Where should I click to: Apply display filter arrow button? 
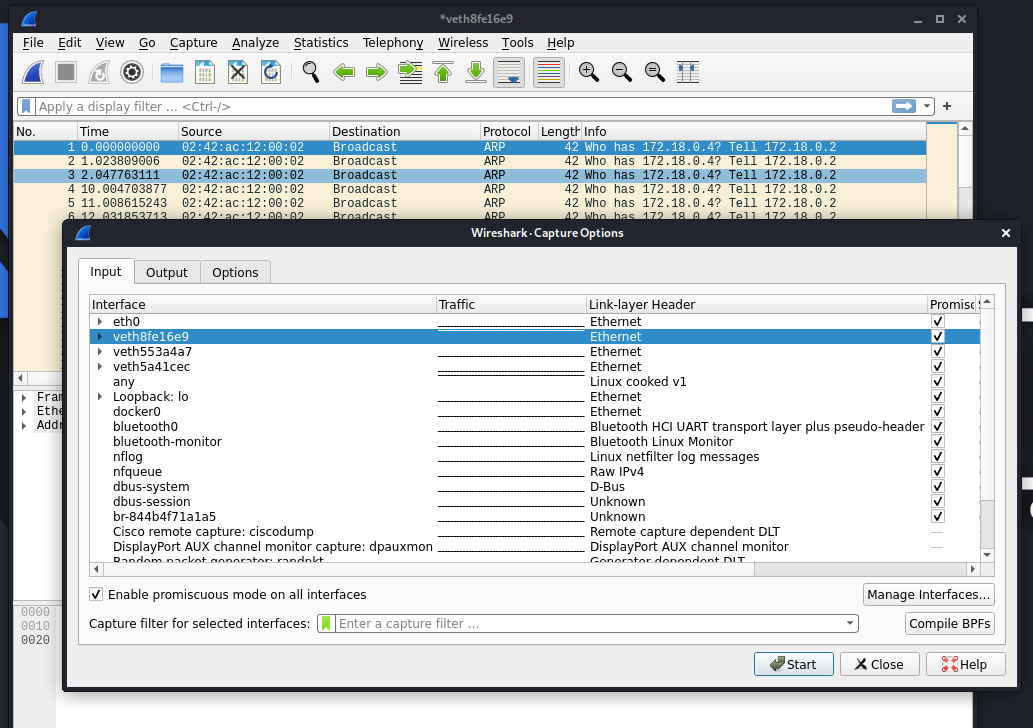pyautogui.click(x=904, y=106)
